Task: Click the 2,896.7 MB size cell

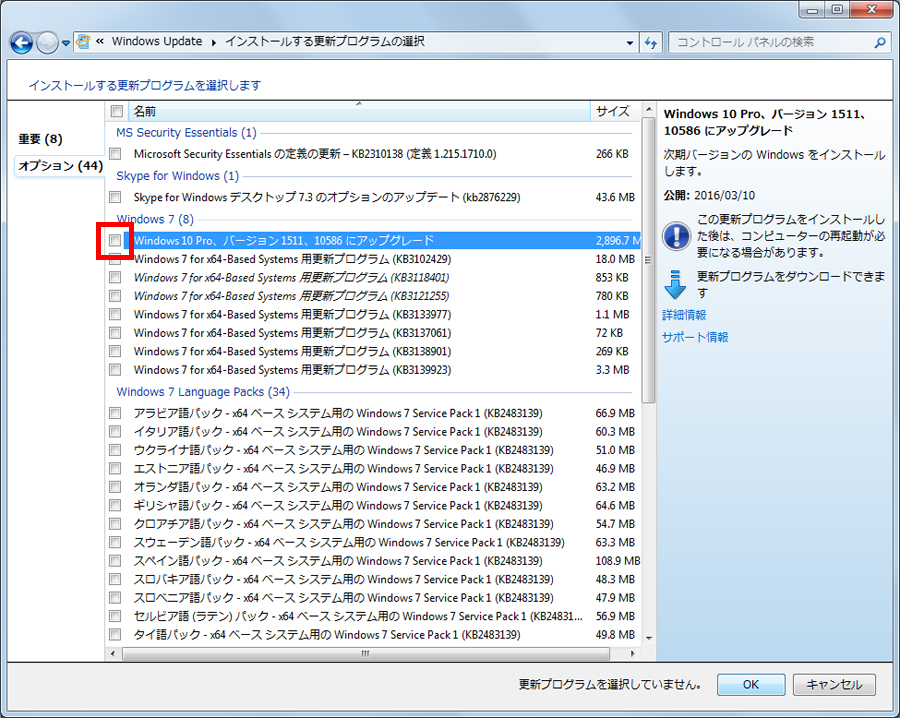Action: coord(618,240)
